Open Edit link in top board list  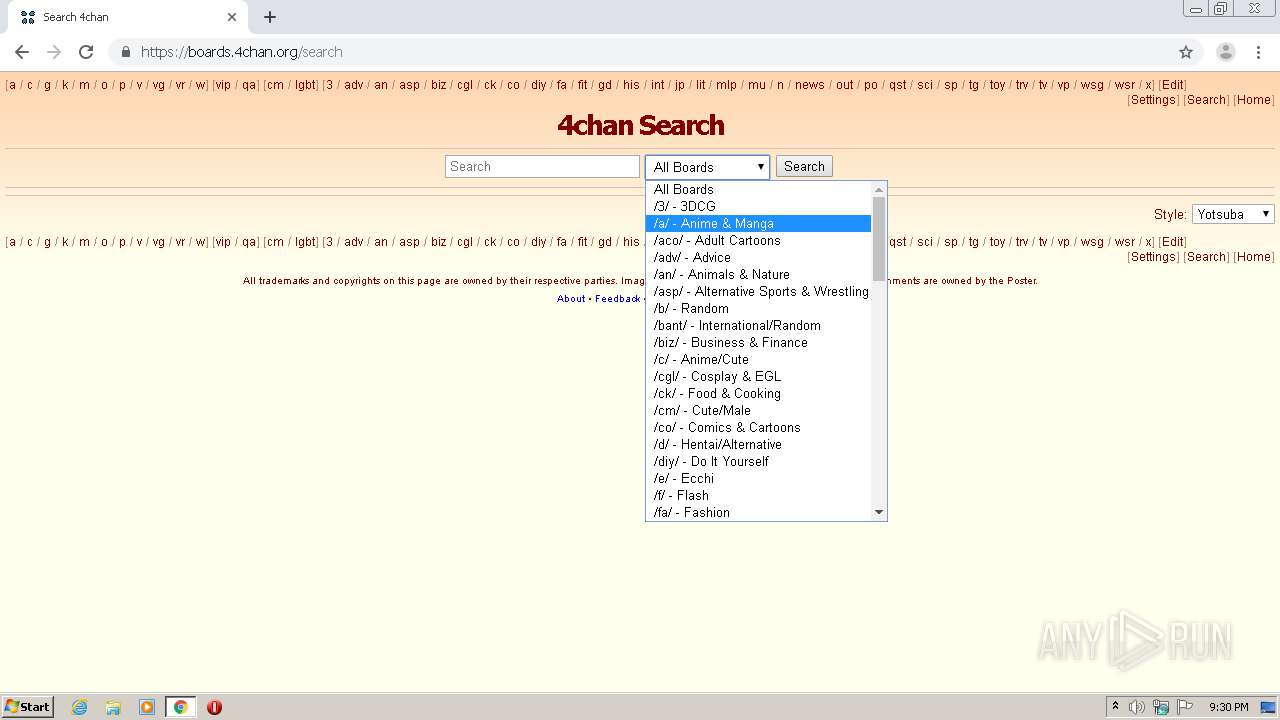coord(1172,85)
